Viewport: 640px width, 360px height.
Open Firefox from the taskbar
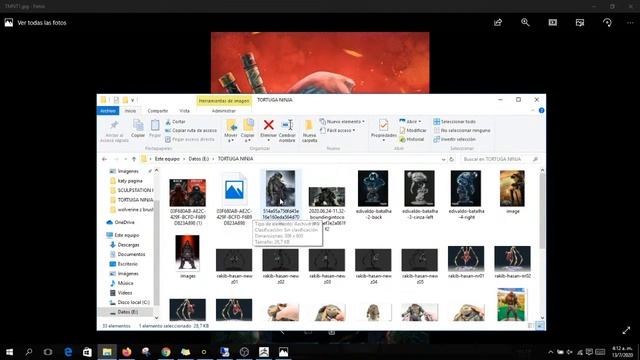(127, 352)
